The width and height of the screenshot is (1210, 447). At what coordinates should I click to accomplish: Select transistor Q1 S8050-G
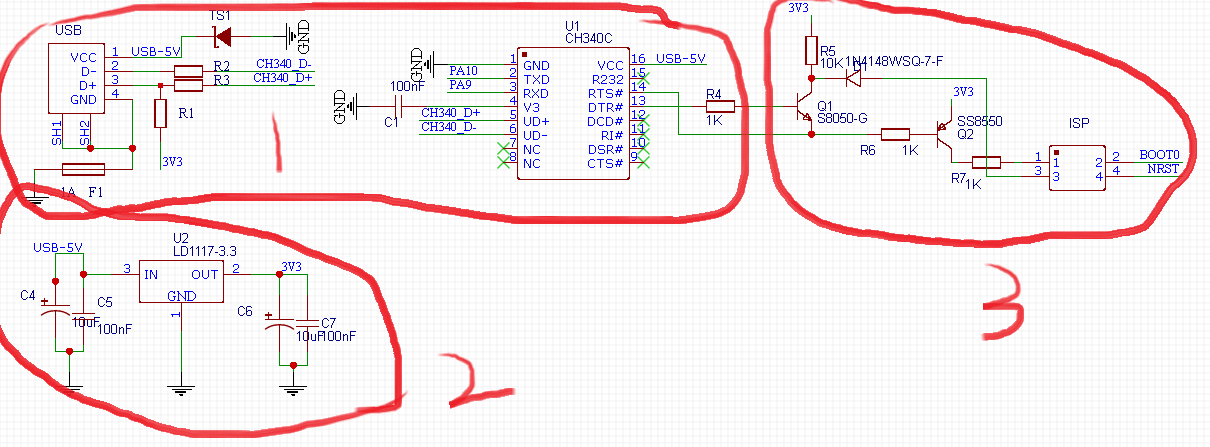803,107
